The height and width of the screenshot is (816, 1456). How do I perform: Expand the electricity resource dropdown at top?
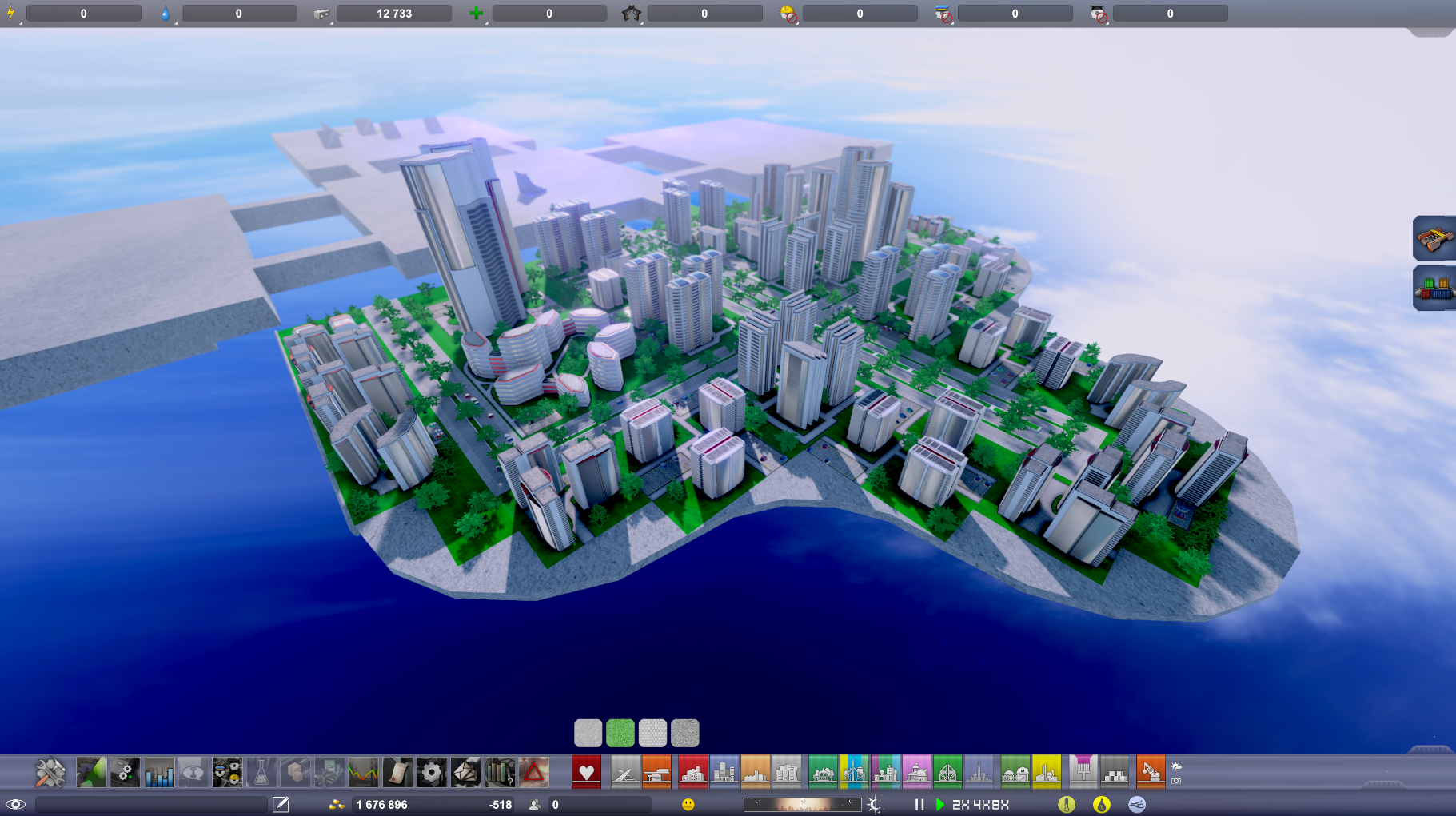pyautogui.click(x=12, y=14)
